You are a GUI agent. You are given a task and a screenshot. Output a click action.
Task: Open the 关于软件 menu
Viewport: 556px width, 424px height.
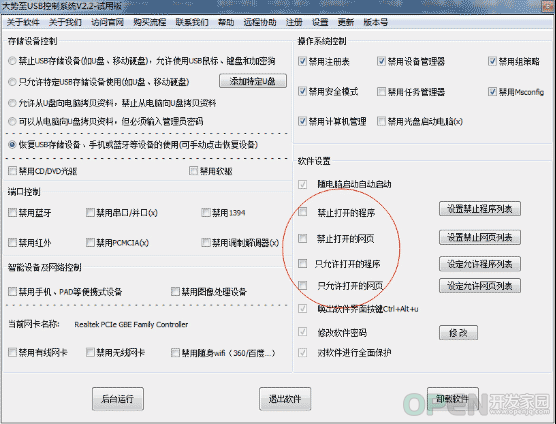click(x=23, y=22)
